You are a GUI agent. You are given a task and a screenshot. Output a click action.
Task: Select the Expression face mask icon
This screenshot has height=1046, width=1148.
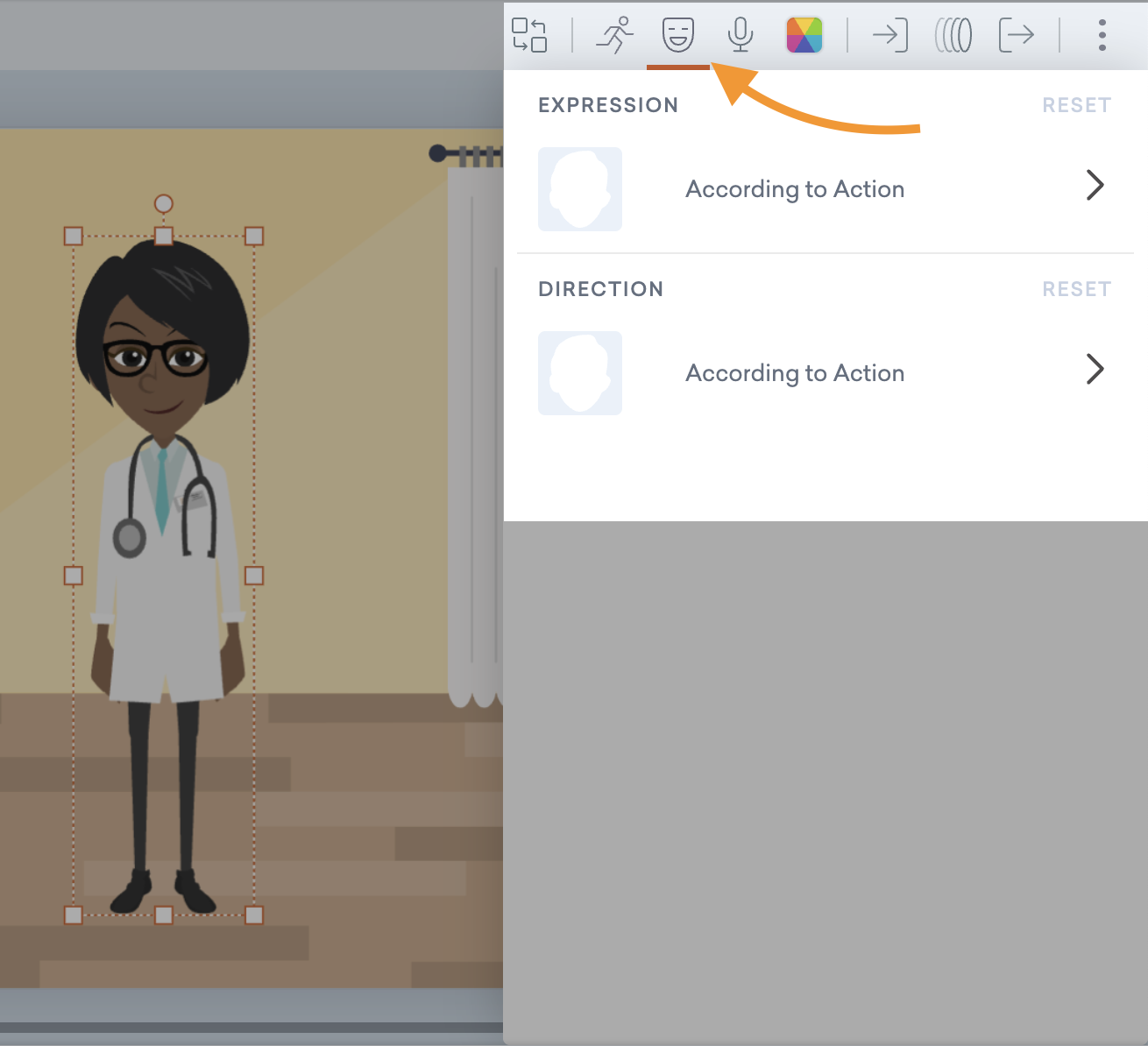tap(677, 35)
